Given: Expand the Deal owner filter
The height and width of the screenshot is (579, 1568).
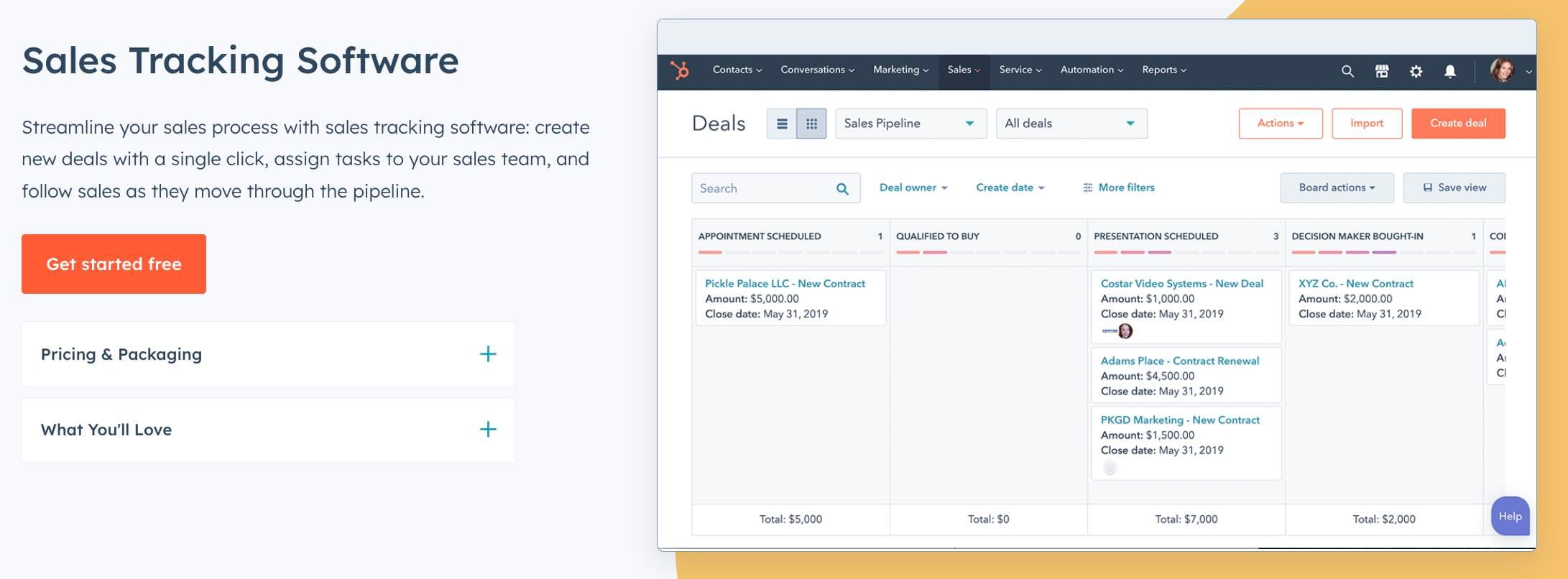Looking at the screenshot, I should click(x=913, y=187).
